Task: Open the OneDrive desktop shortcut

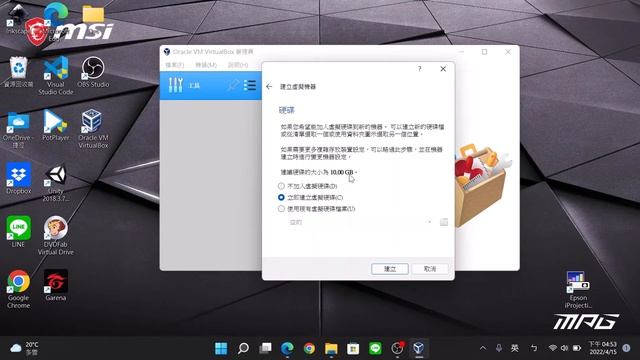Action: pos(18,129)
